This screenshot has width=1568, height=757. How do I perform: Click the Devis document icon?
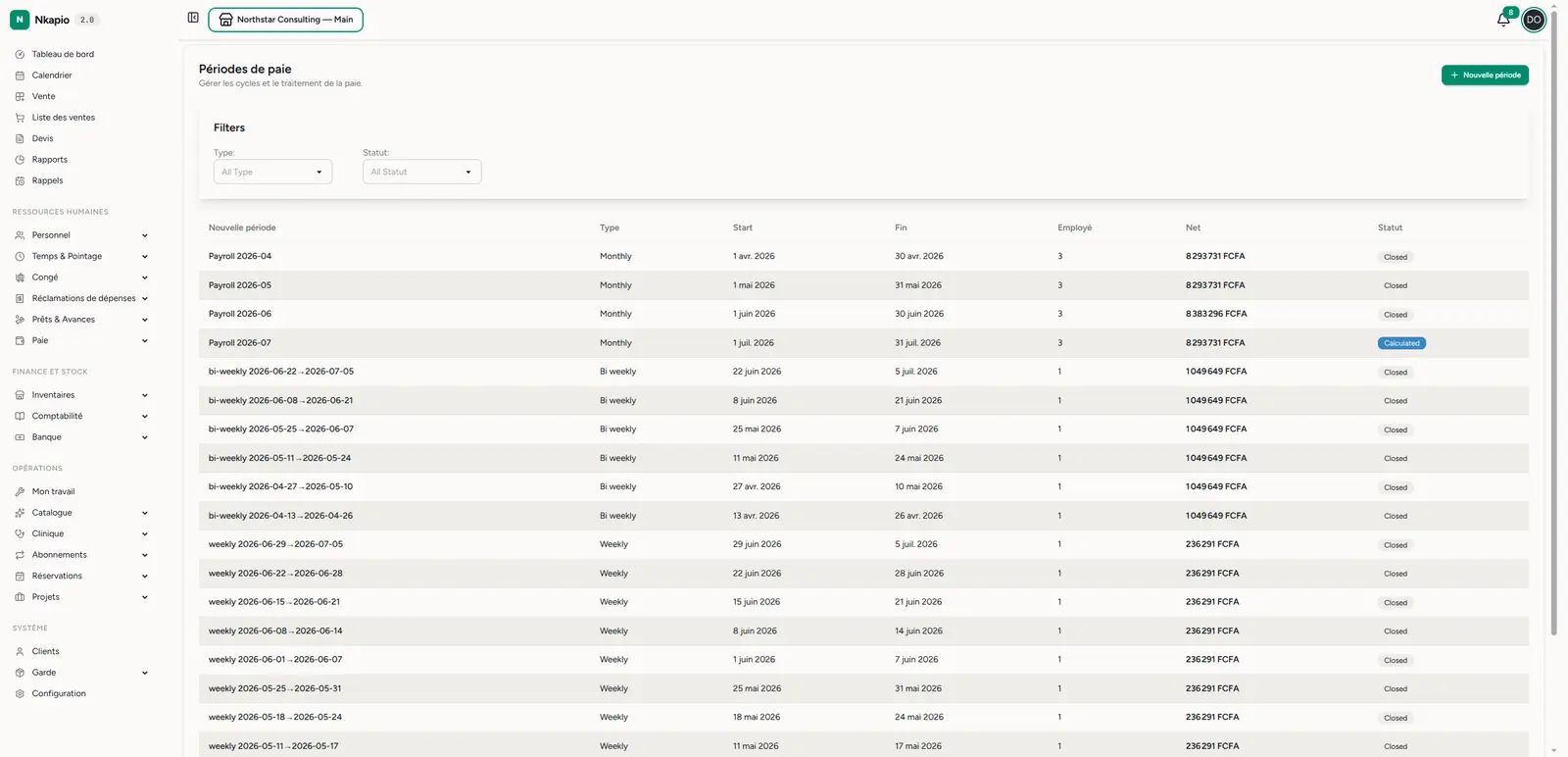click(x=20, y=138)
